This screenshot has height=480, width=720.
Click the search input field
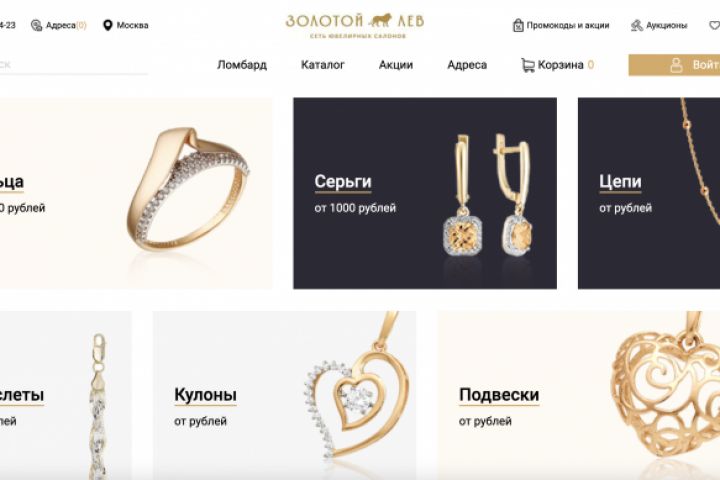[x=73, y=65]
